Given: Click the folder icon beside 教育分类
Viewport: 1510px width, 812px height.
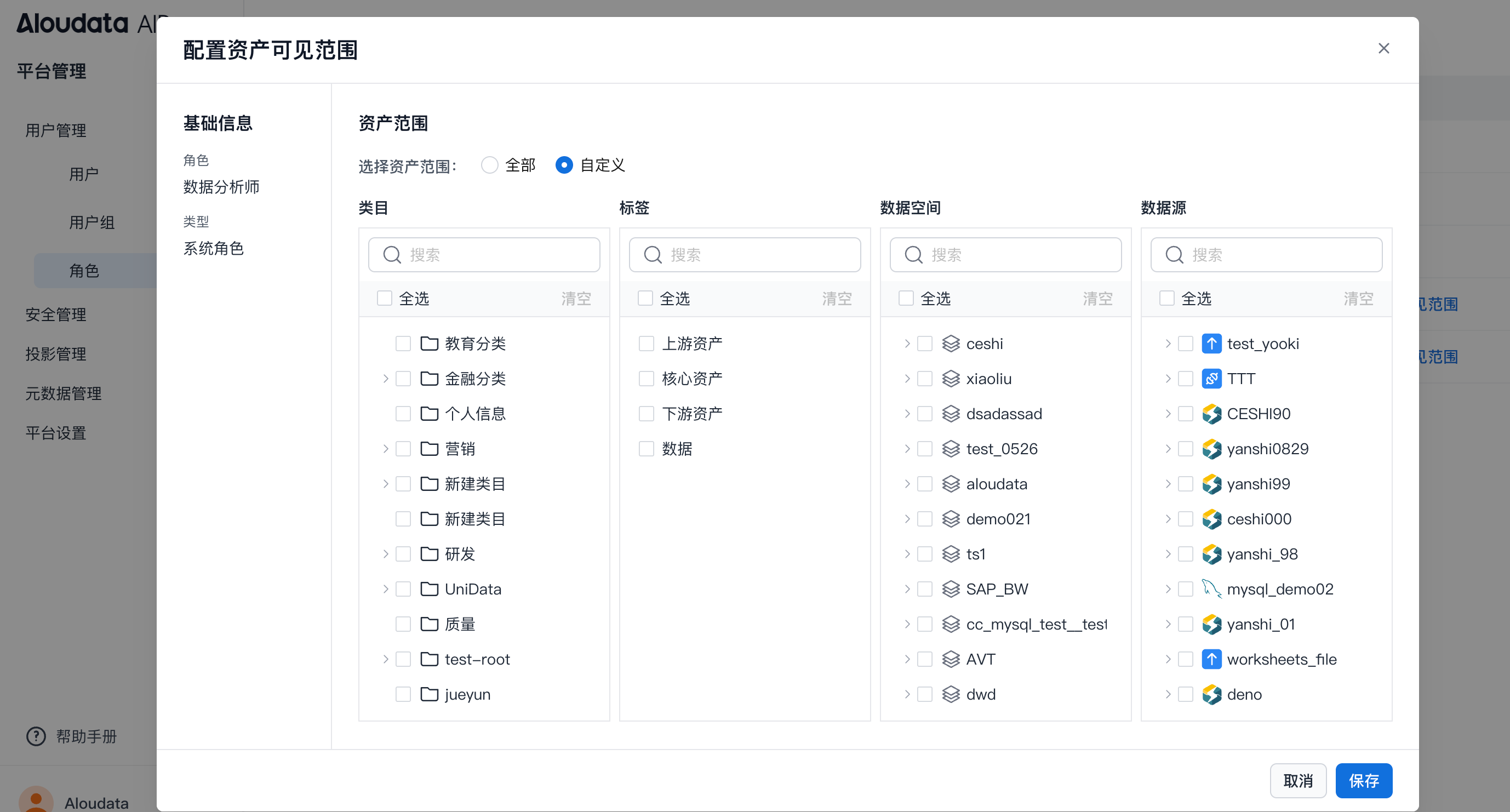Looking at the screenshot, I should point(429,344).
